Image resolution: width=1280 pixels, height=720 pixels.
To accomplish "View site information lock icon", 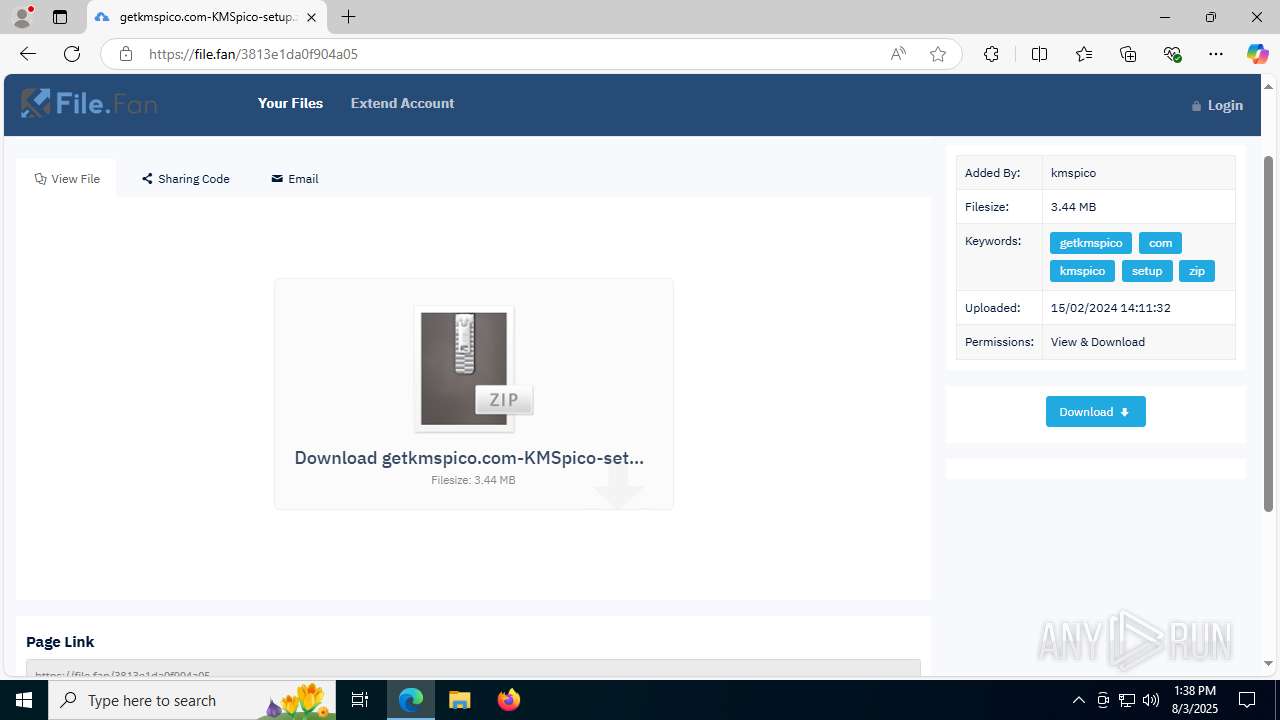I will tap(125, 54).
